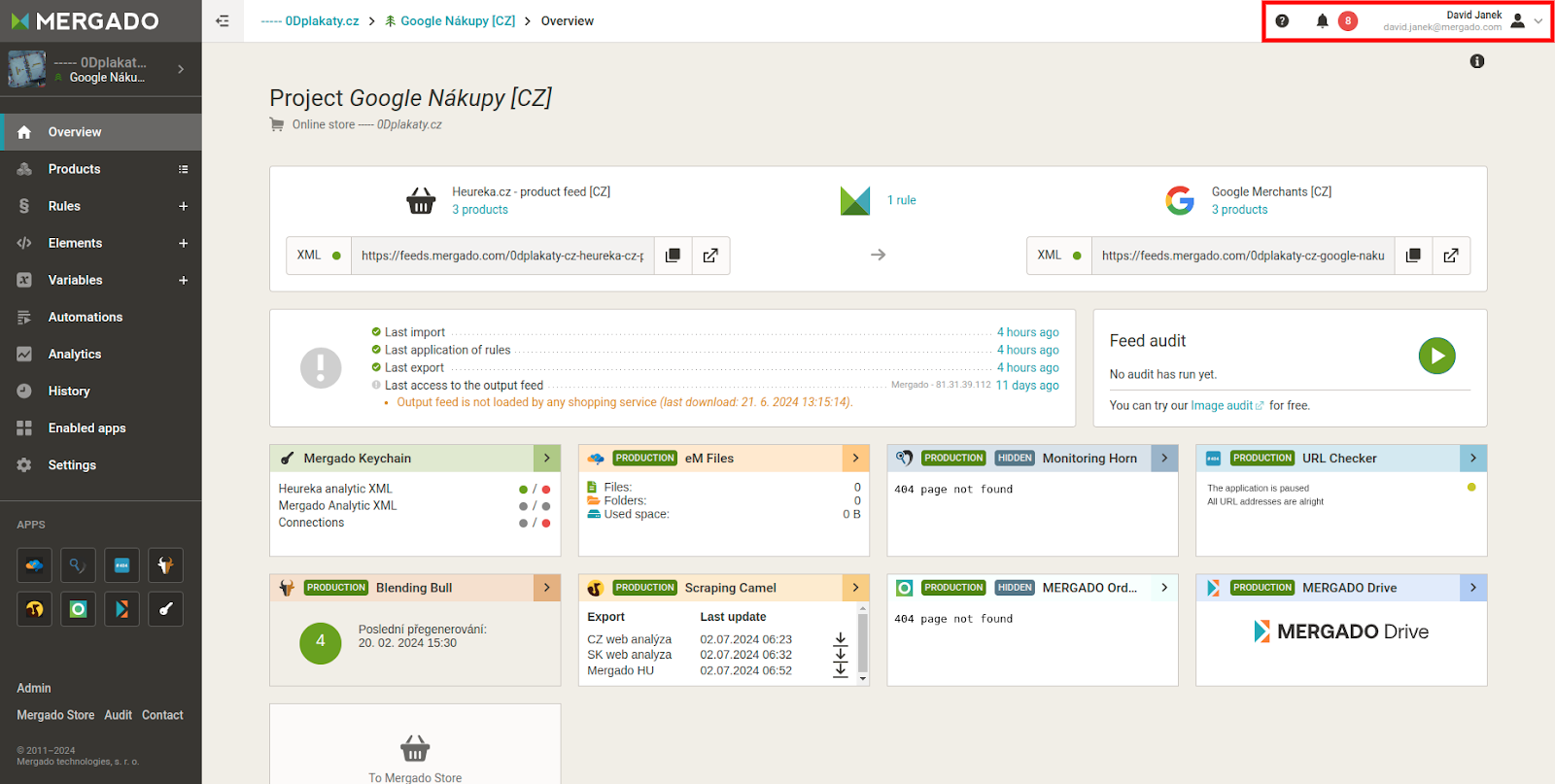Expand the Blending Bull widget arrow

[x=547, y=588]
